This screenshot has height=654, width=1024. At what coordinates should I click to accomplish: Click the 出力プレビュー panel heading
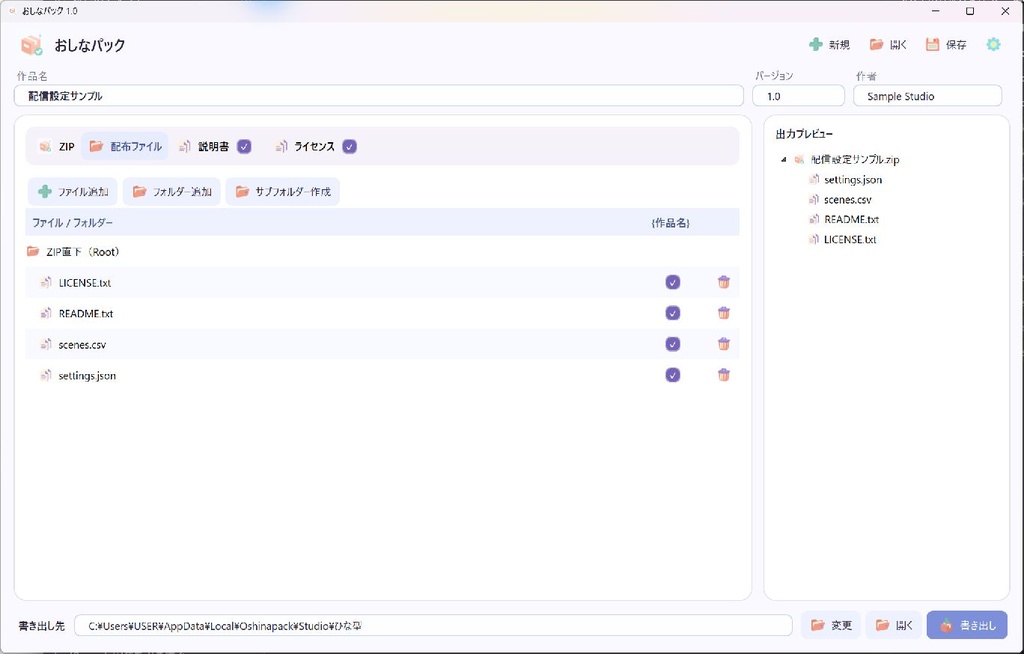pyautogui.click(x=804, y=134)
